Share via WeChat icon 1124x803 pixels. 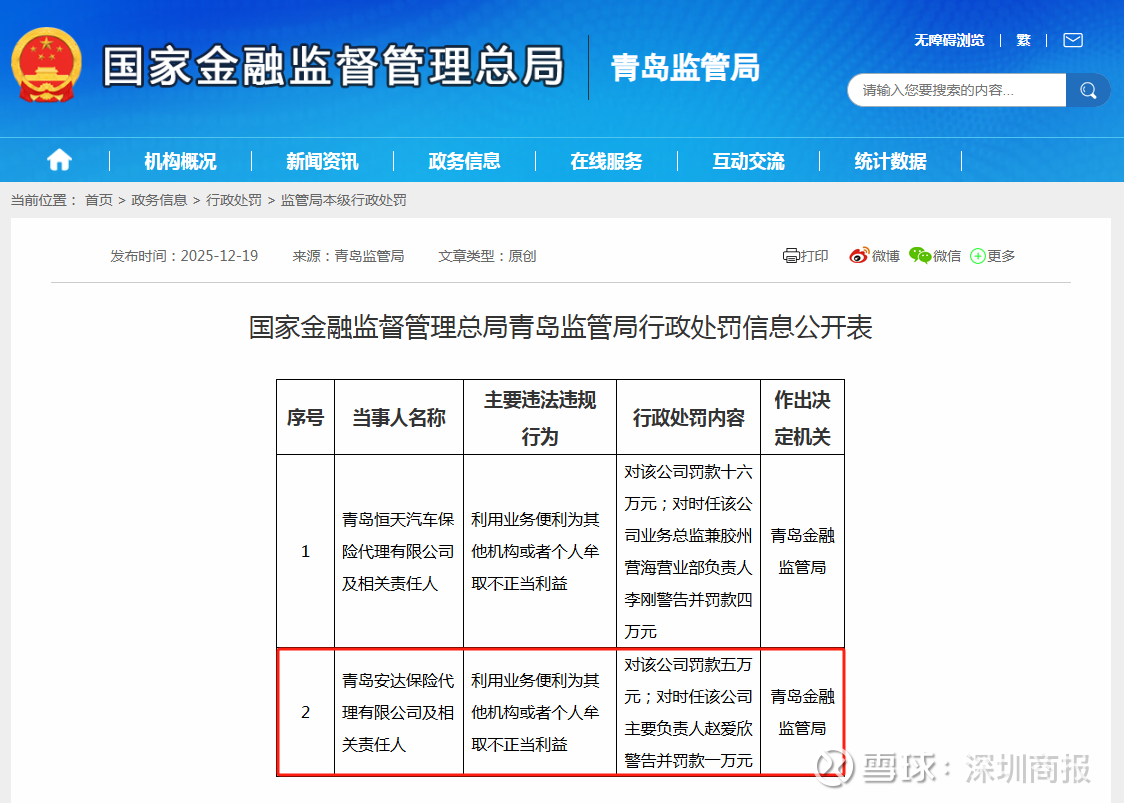tap(919, 255)
